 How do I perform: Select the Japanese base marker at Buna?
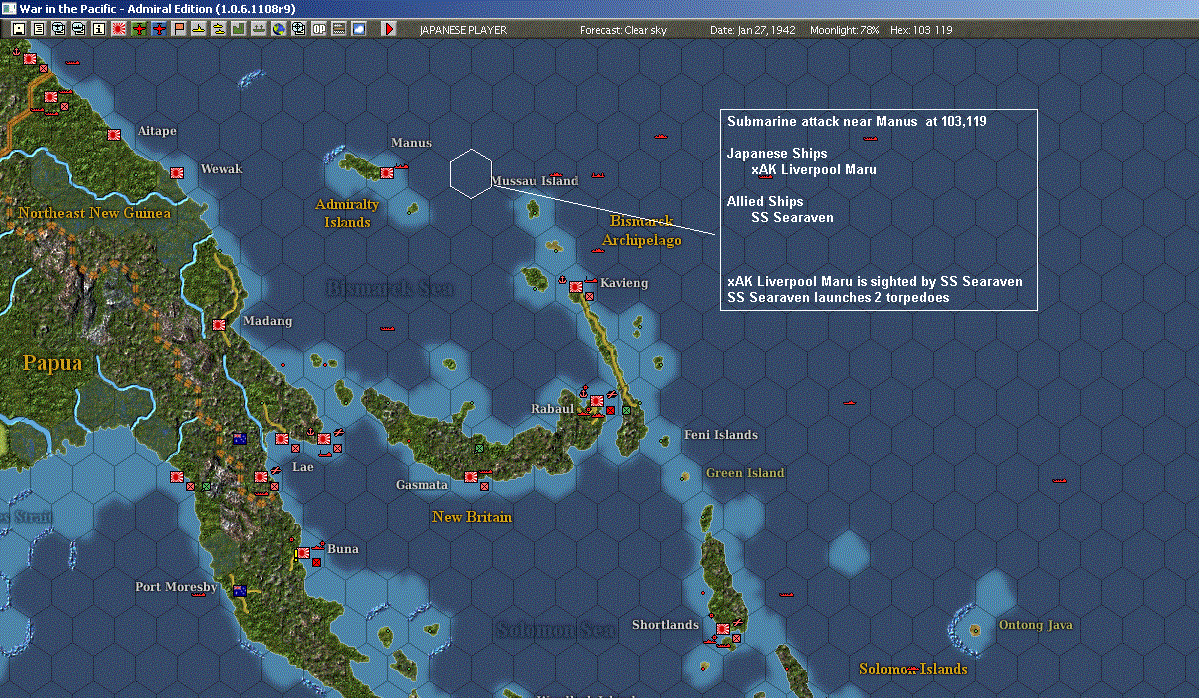pyautogui.click(x=304, y=553)
